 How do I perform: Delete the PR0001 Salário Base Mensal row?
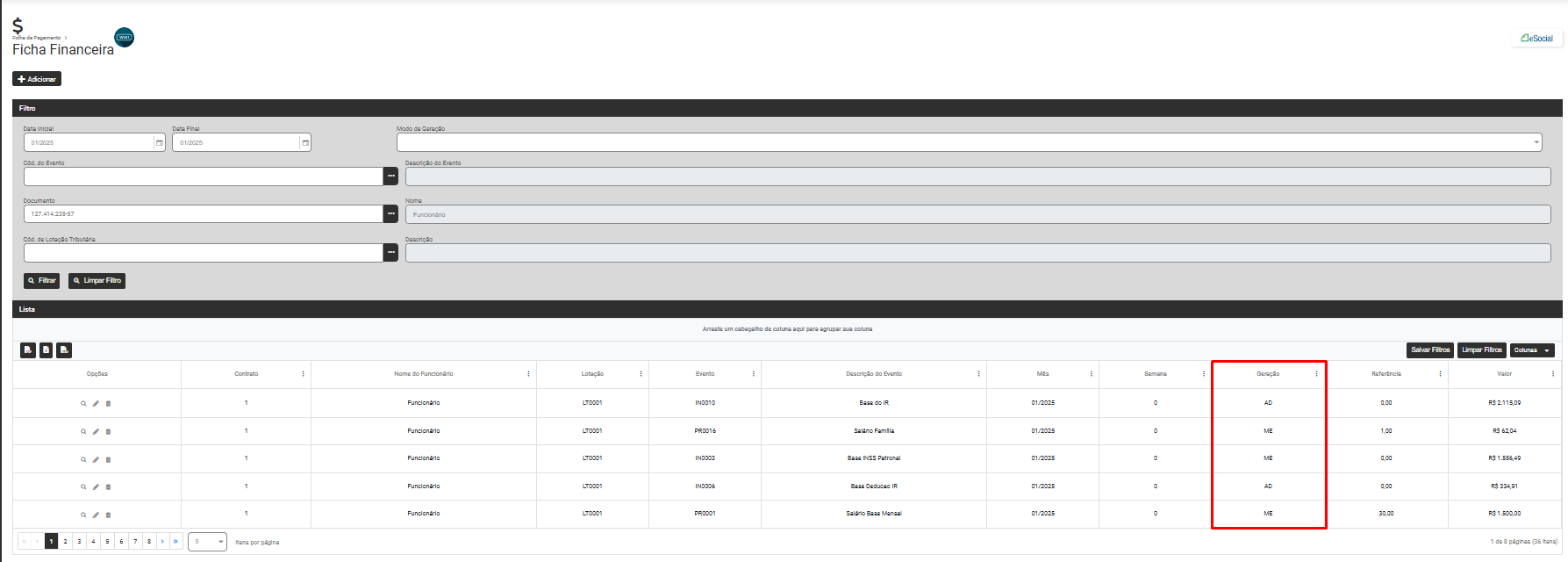click(108, 515)
